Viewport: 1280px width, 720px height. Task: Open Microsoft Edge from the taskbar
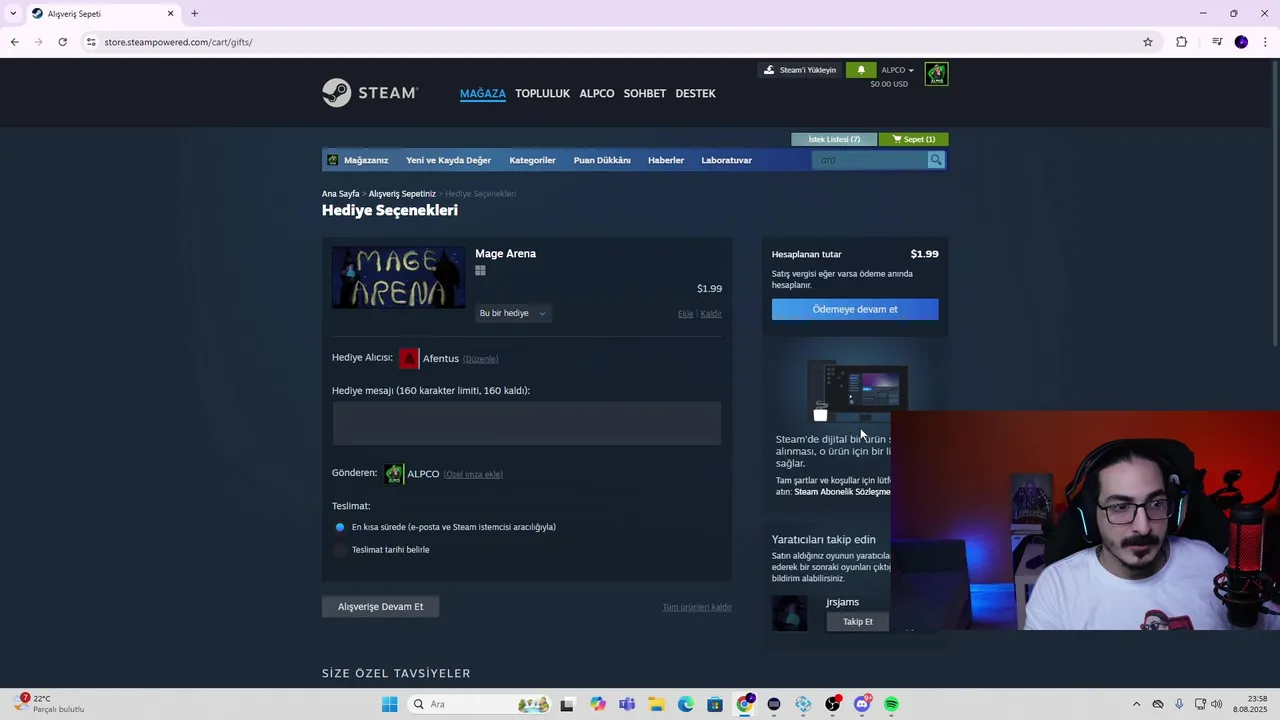click(x=686, y=704)
